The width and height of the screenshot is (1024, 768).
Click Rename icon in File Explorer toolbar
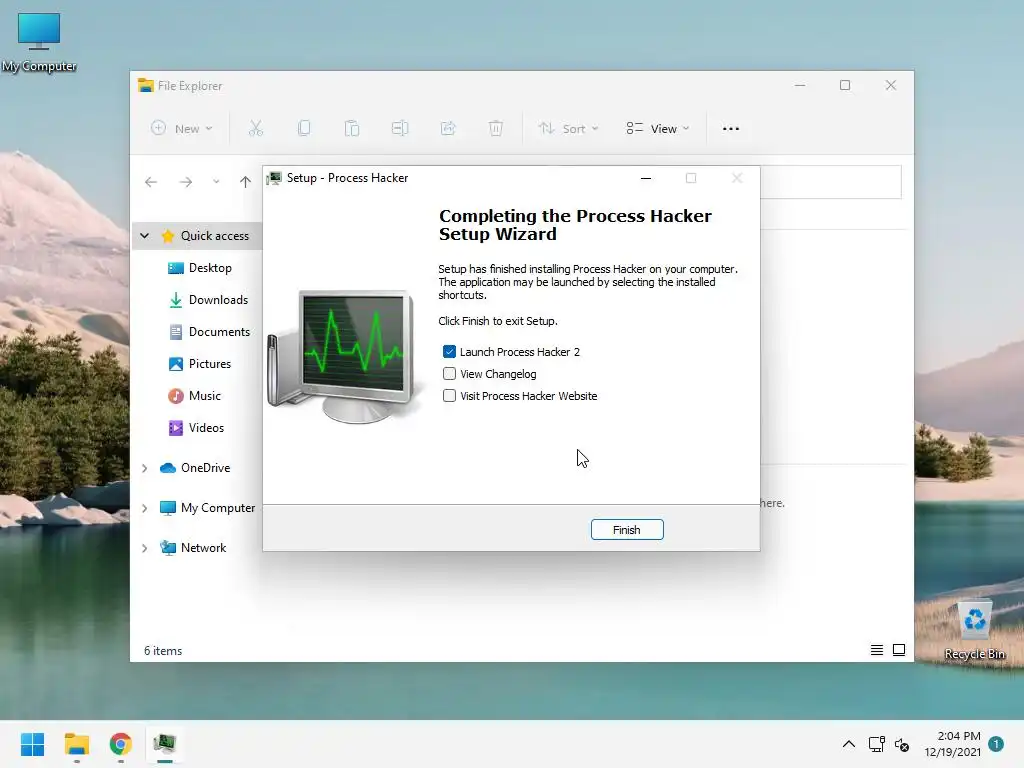pyautogui.click(x=400, y=129)
